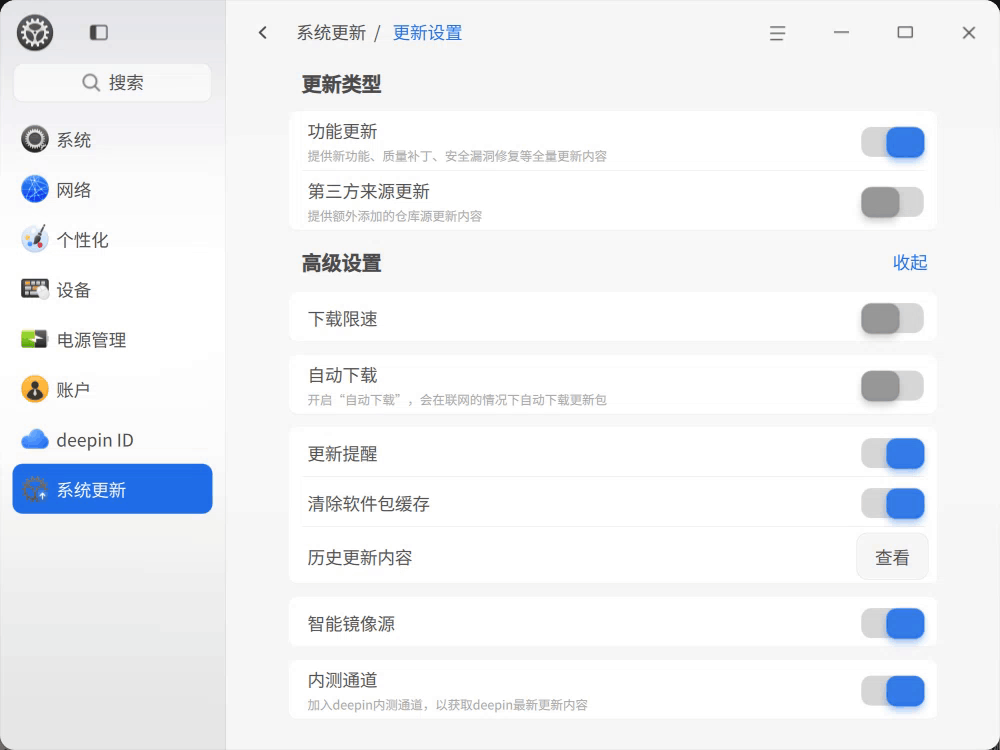Click the 设备 keyboard icon
This screenshot has height=750, width=1000.
[34, 290]
